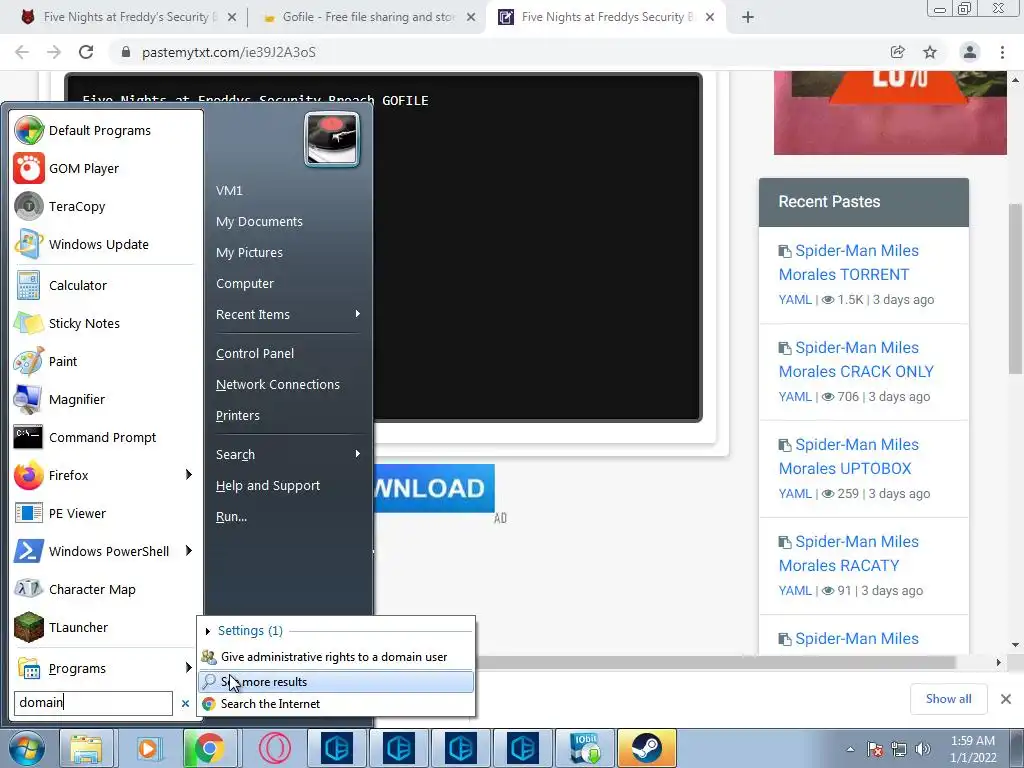Open Chrome three-dot menu
This screenshot has width=1024, height=768.
[x=1002, y=52]
